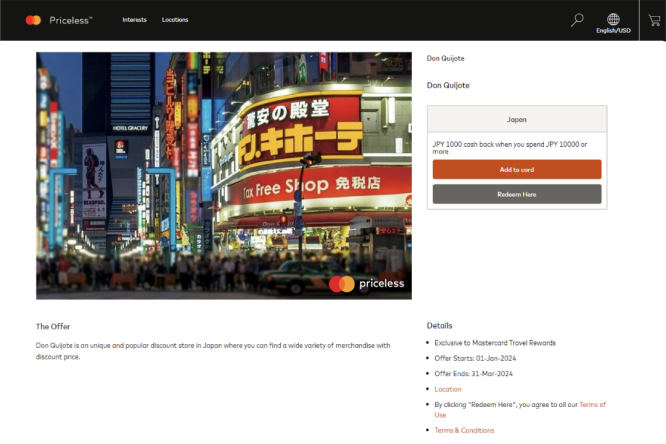Click the Offer Ends: 31-Mar-2024 text
666x444 pixels.
point(473,373)
